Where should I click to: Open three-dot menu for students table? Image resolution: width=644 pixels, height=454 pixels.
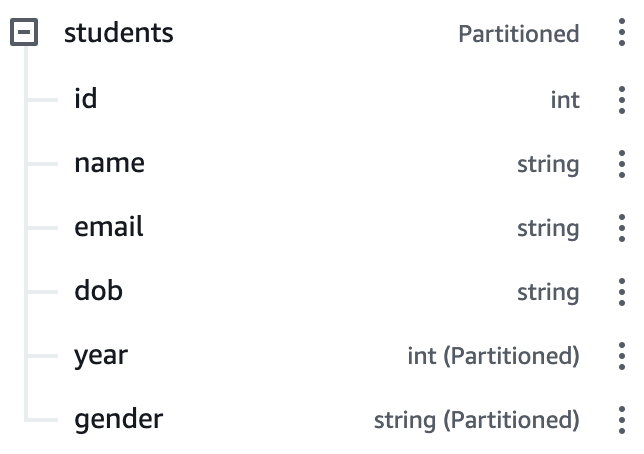pyautogui.click(x=622, y=34)
